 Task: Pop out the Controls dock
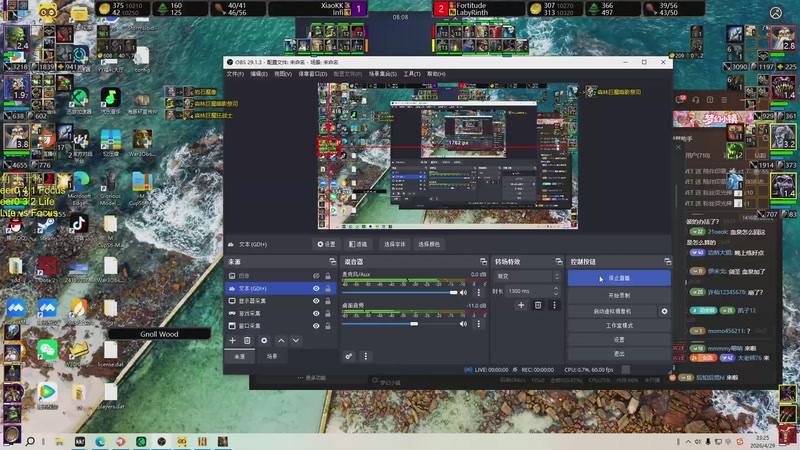[667, 261]
